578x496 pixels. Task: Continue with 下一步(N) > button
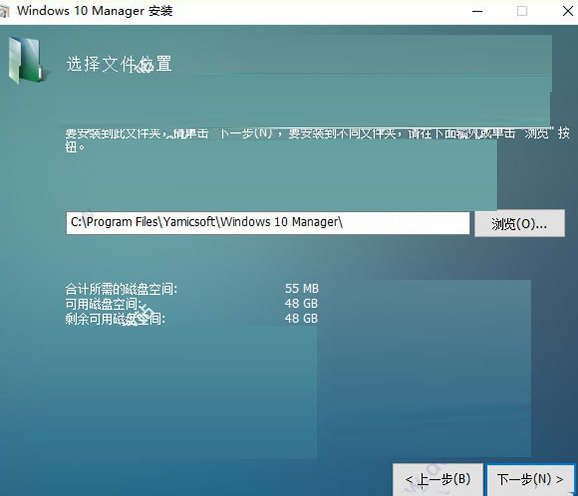point(530,479)
